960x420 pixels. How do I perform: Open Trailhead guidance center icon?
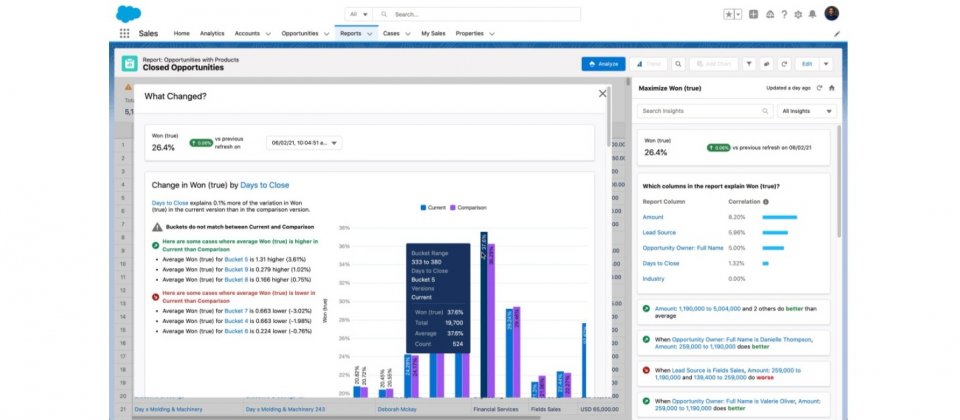[770, 14]
